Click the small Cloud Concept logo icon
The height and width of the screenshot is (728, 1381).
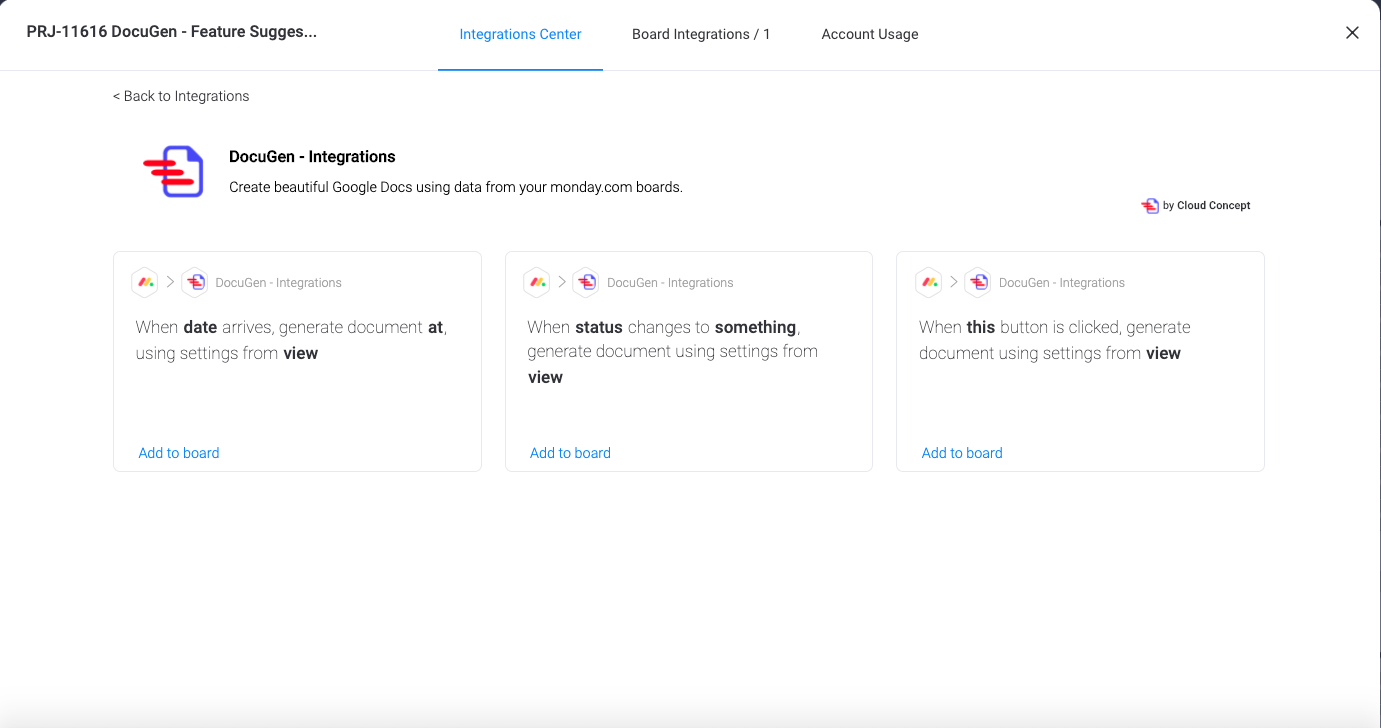click(1150, 205)
